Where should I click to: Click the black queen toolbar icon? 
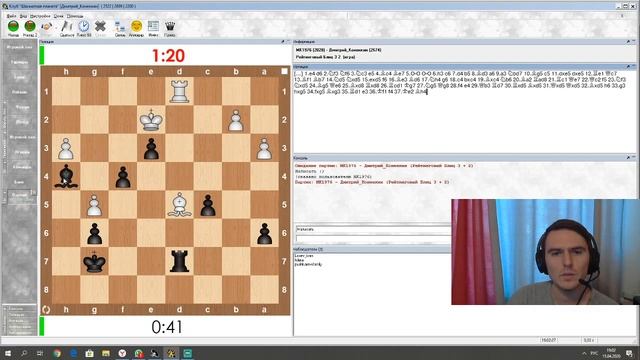coord(170,27)
